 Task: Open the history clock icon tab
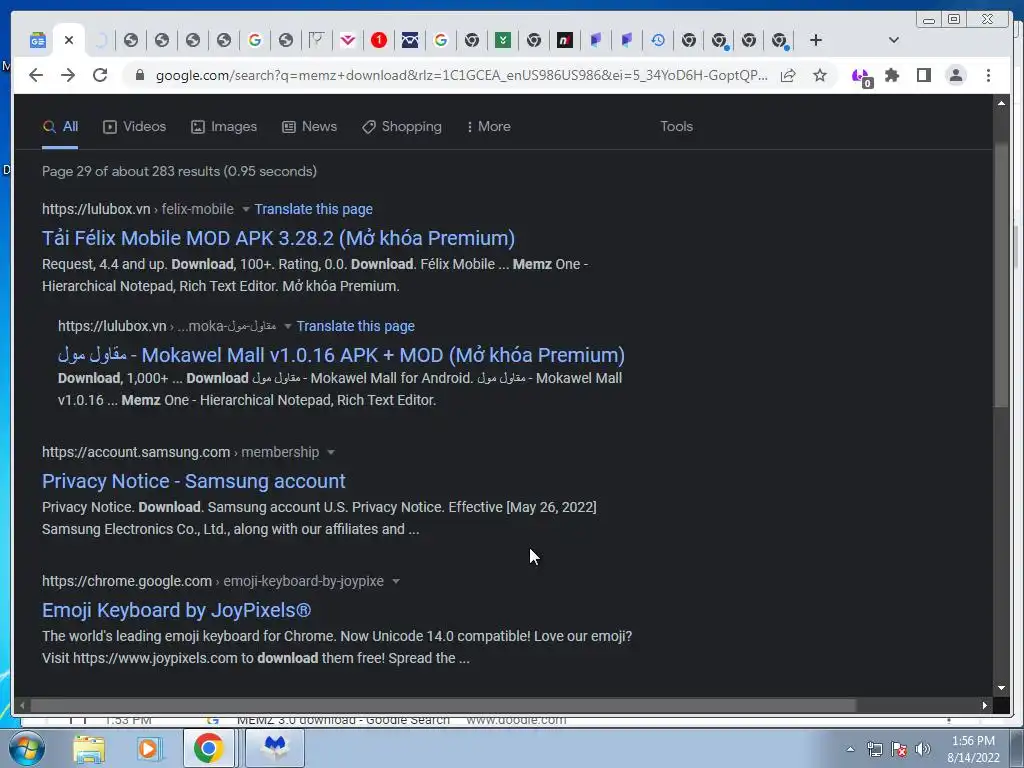point(658,40)
